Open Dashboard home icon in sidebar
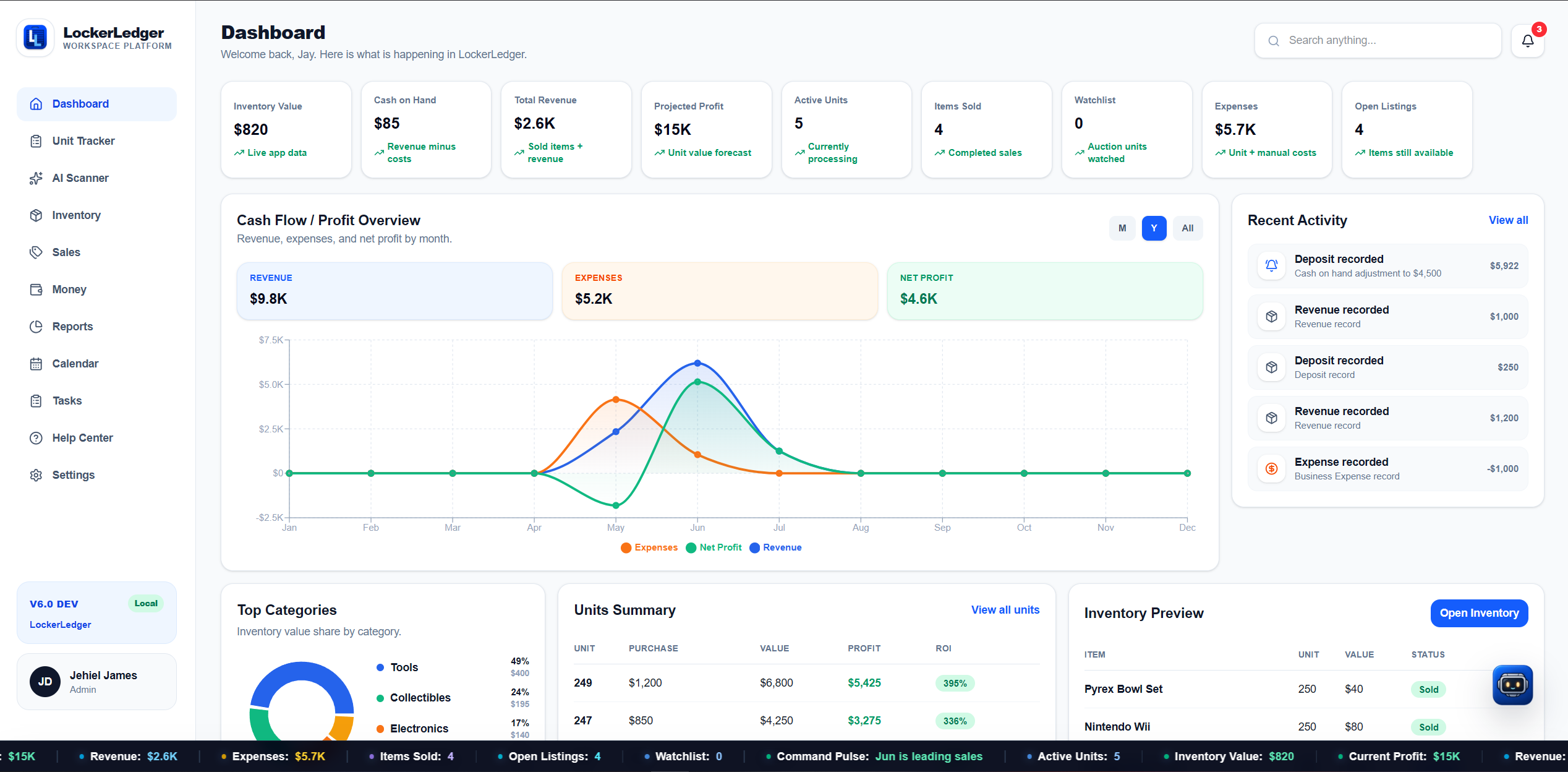The width and height of the screenshot is (1568, 772). pos(36,104)
